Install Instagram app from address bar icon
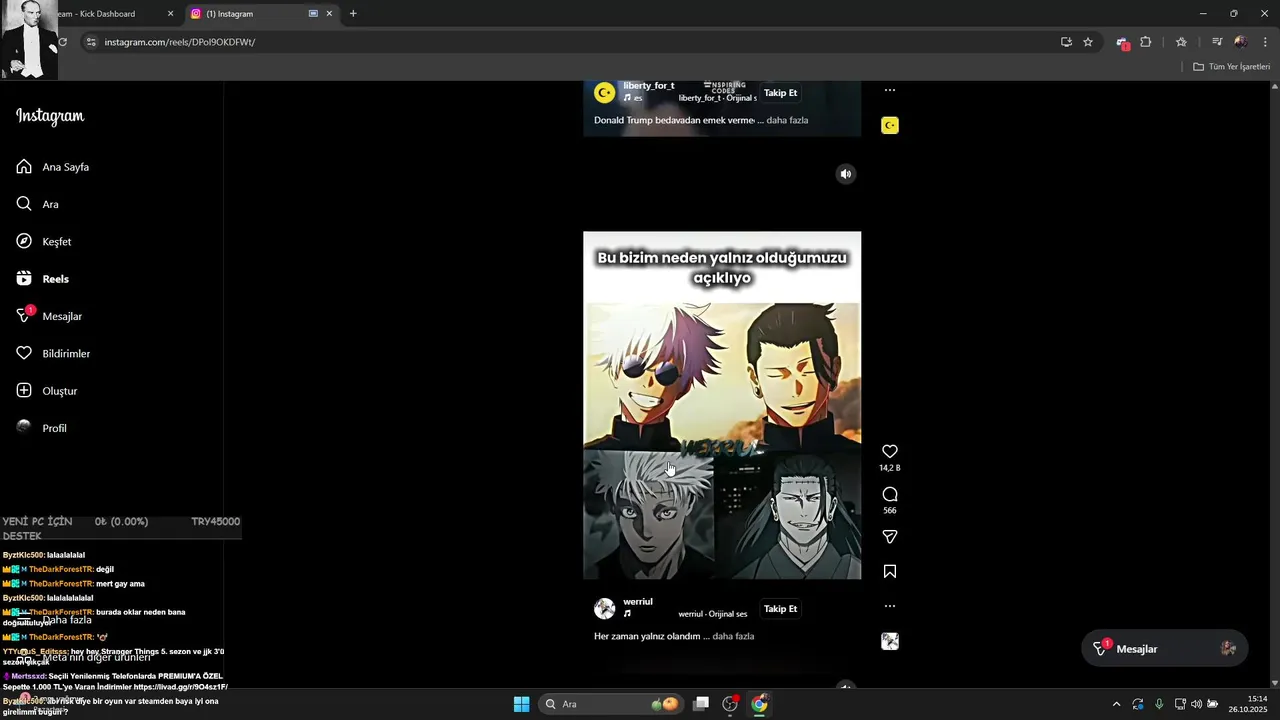The height and width of the screenshot is (720, 1280). pyautogui.click(x=1066, y=42)
